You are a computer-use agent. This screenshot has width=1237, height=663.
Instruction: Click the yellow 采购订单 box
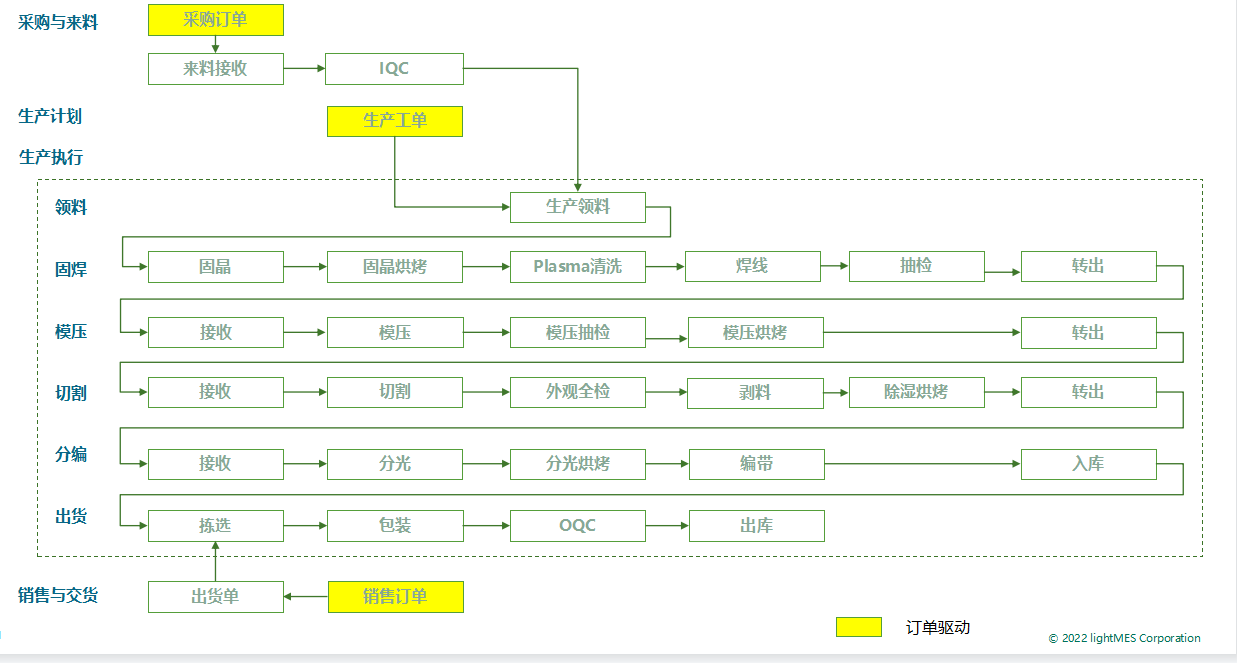[x=215, y=20]
